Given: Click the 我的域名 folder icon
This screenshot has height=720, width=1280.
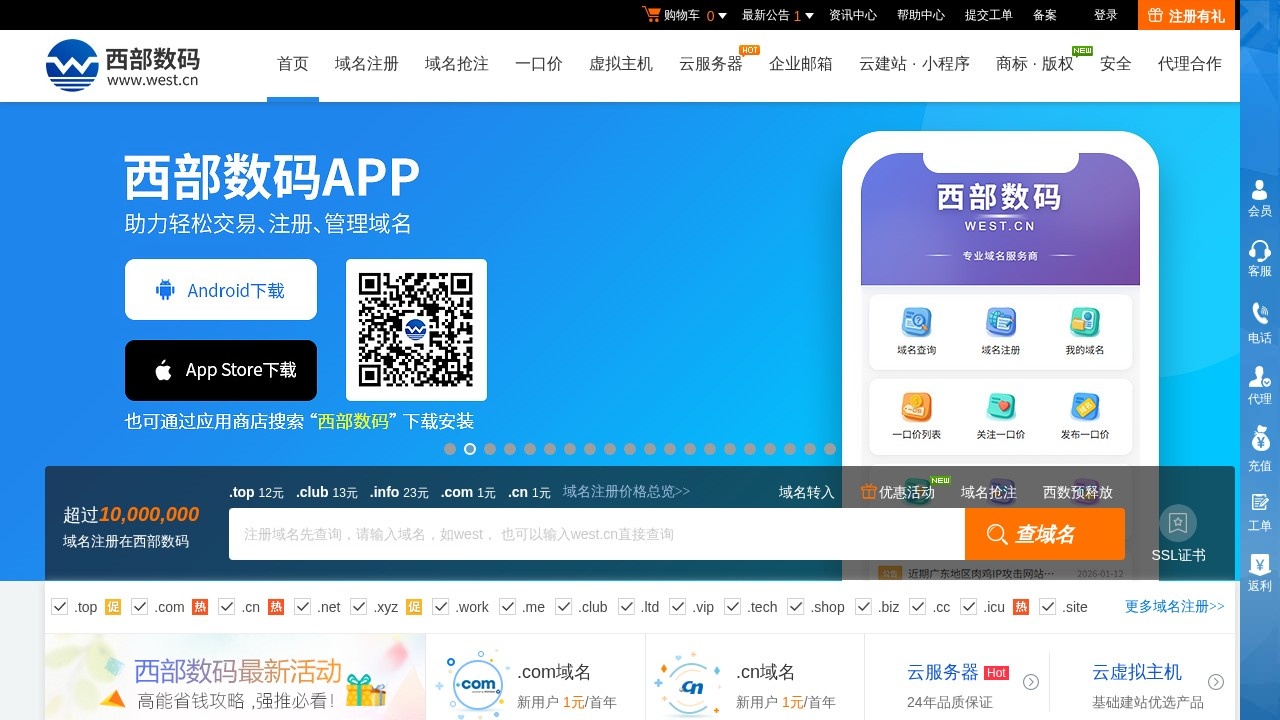Looking at the screenshot, I should click(x=1084, y=323).
